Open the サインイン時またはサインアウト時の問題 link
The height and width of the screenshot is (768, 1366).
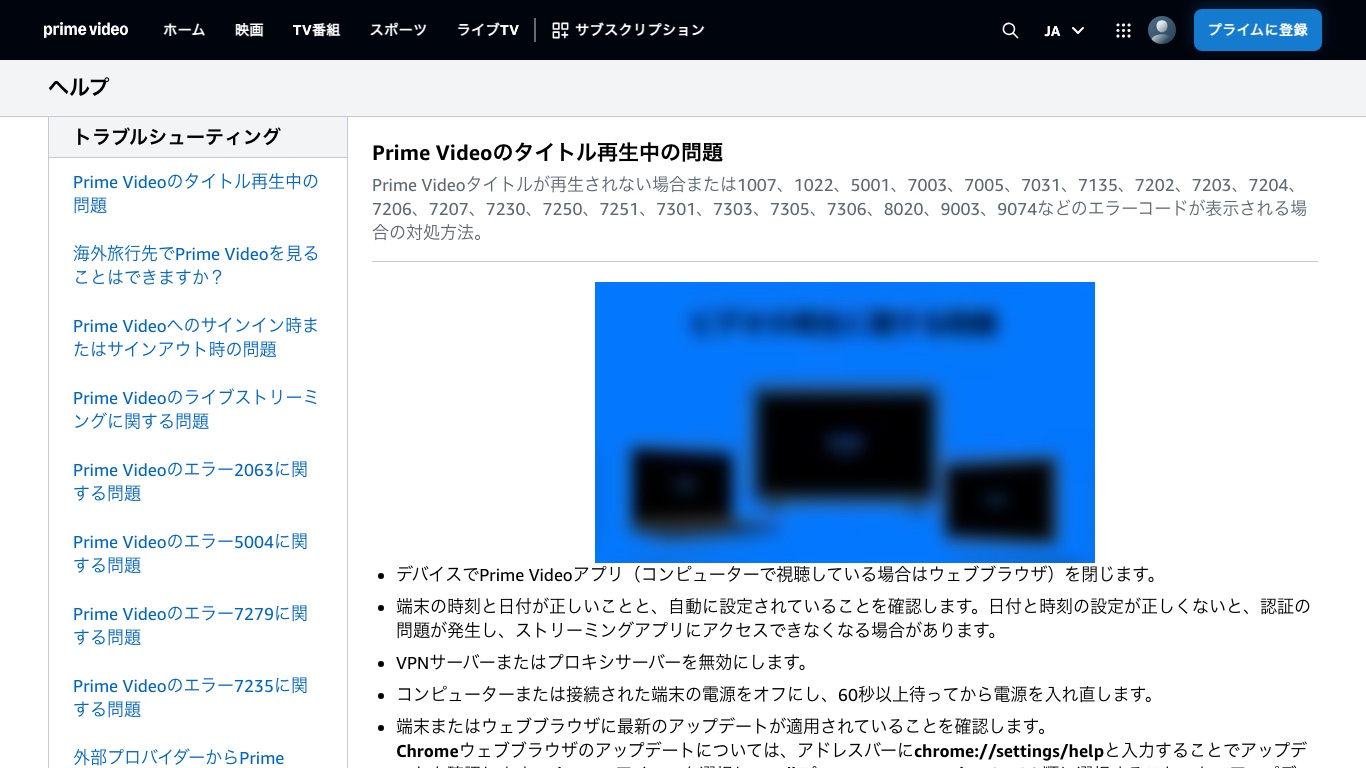(x=196, y=337)
